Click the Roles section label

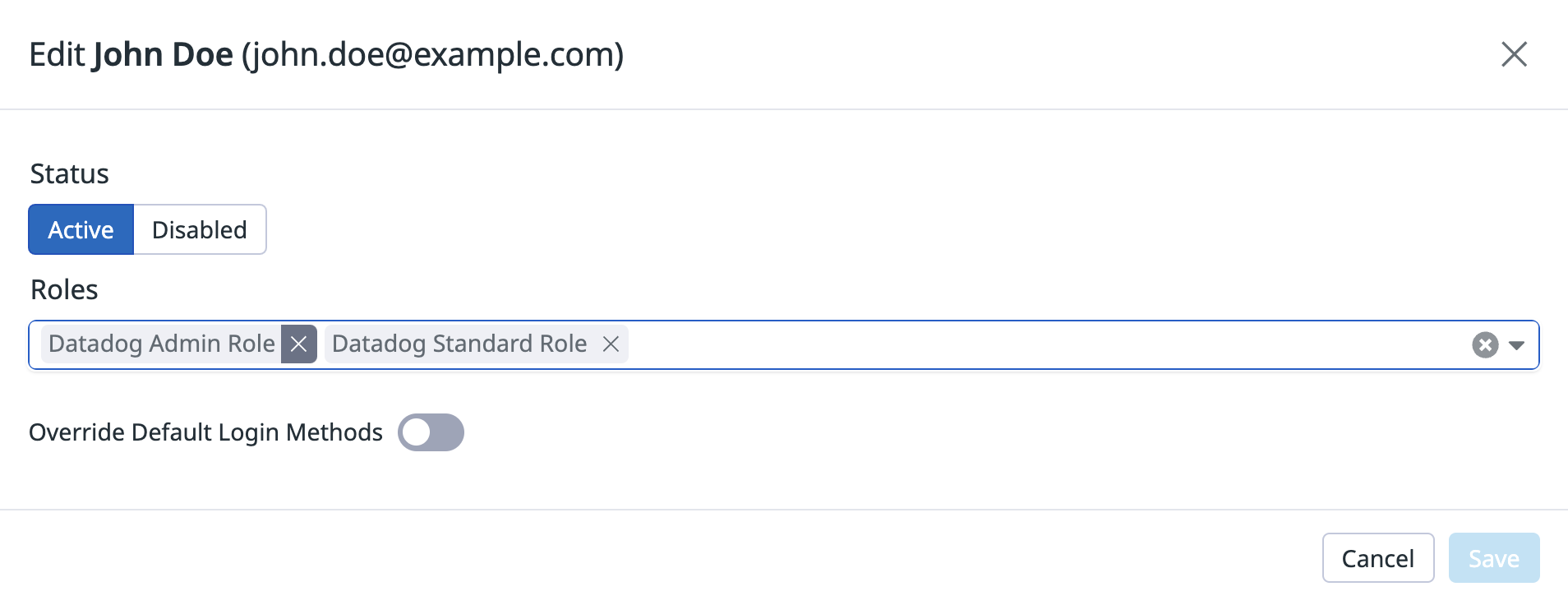pyautogui.click(x=64, y=290)
